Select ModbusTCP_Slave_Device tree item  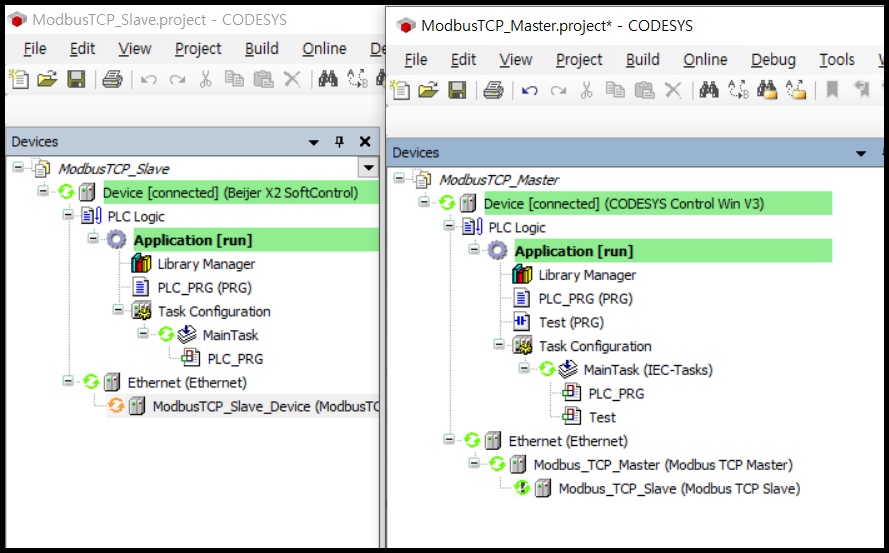pyautogui.click(x=265, y=407)
